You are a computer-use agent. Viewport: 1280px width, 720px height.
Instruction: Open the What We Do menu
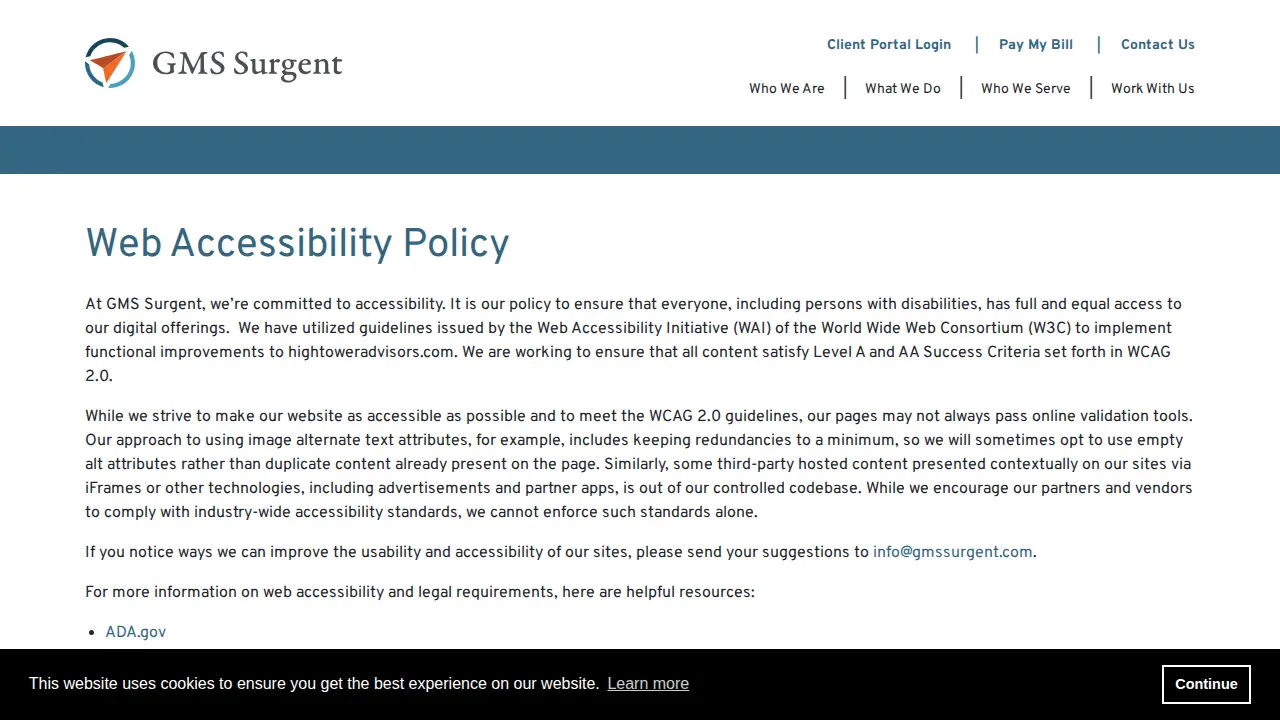903,88
